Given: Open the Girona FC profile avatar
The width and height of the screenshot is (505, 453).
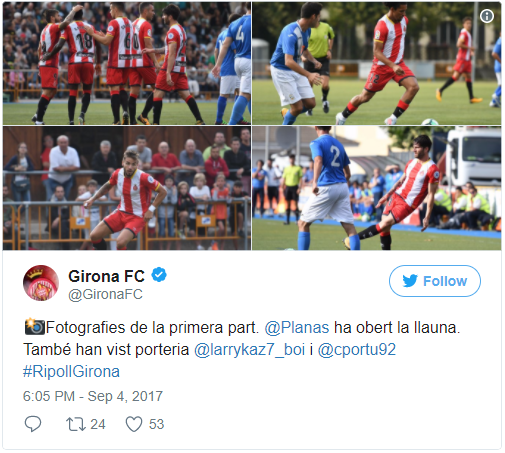Looking at the screenshot, I should pyautogui.click(x=41, y=283).
